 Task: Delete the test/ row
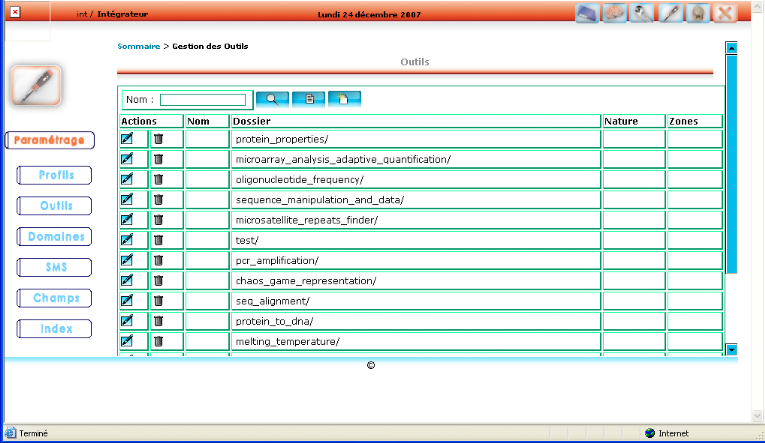tap(158, 240)
